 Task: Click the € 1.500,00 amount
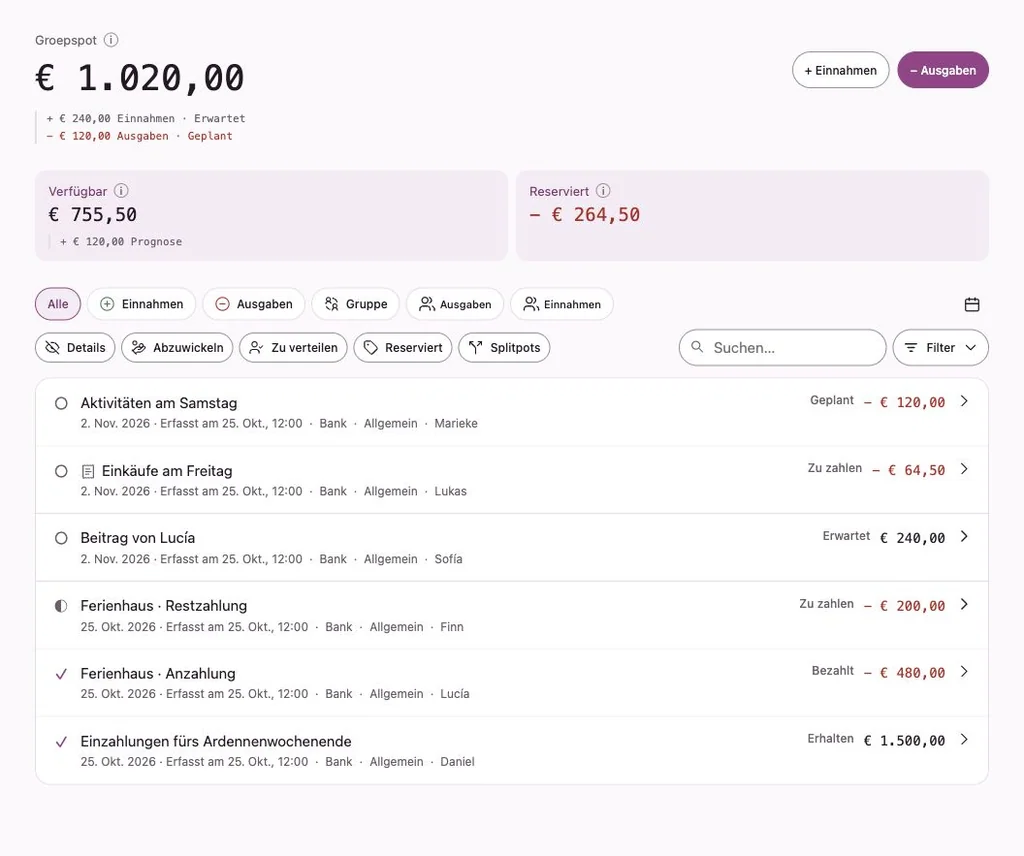click(904, 740)
